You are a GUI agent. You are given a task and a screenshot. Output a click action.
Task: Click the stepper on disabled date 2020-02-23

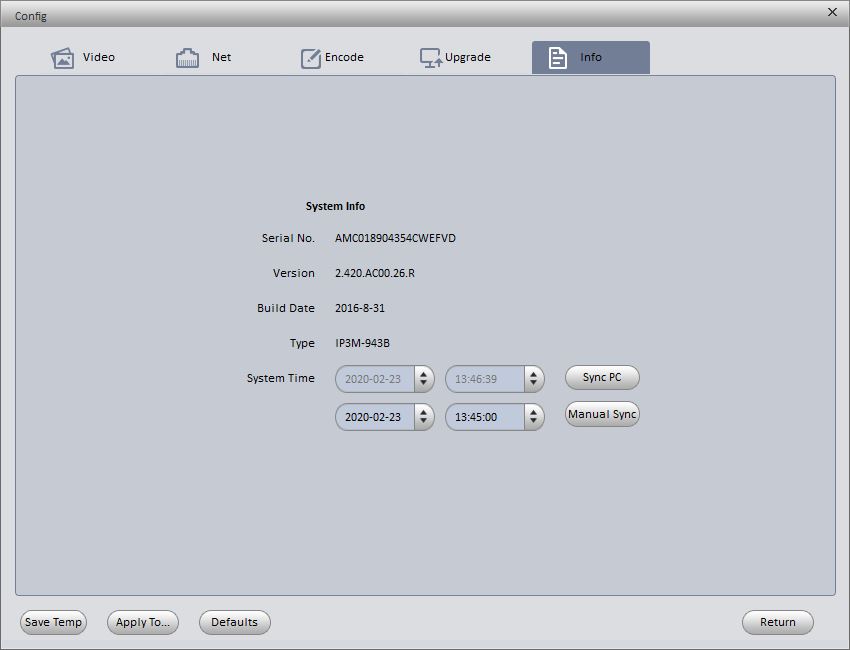point(423,379)
